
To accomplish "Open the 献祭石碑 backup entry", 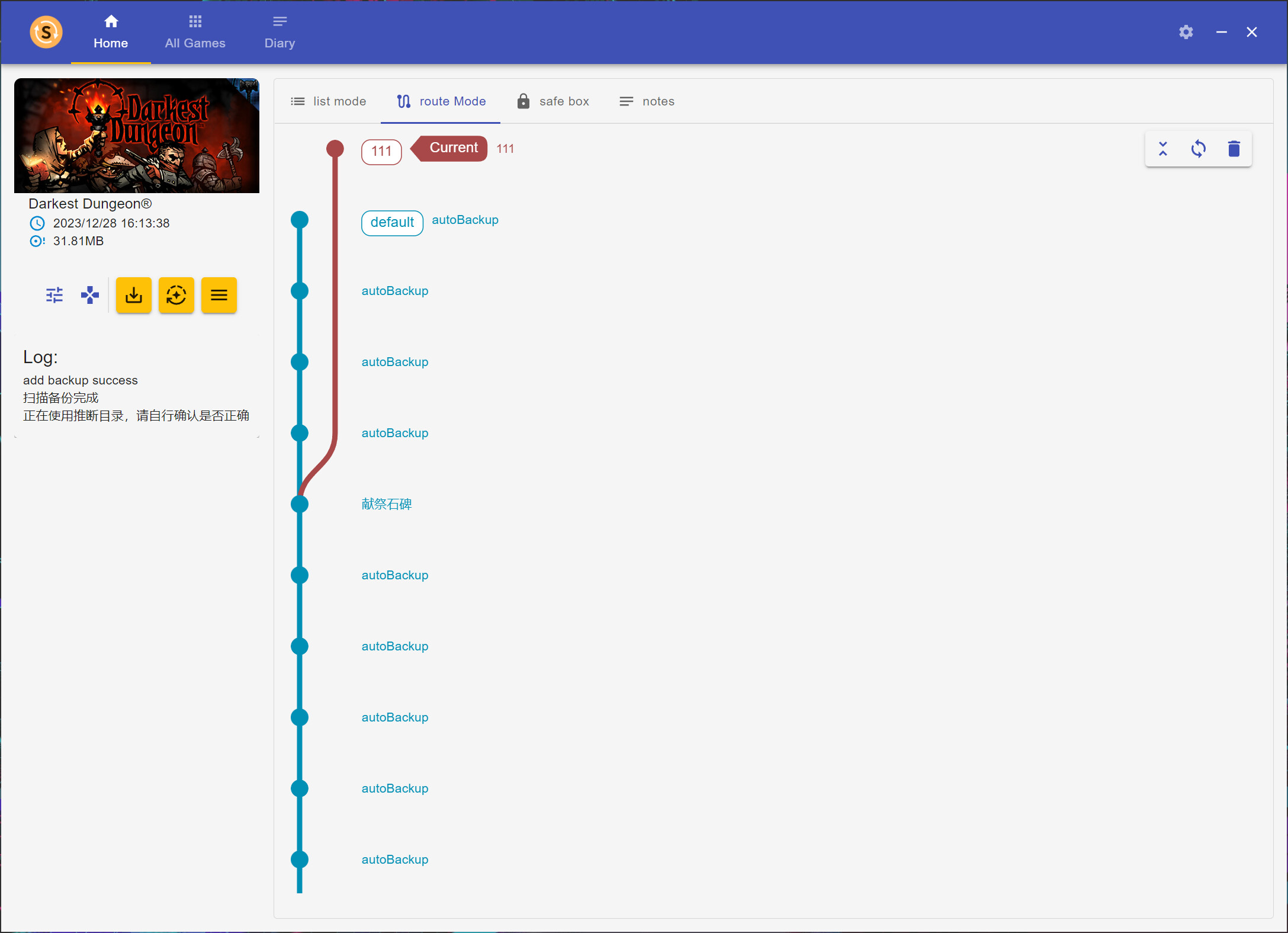I will pos(386,504).
